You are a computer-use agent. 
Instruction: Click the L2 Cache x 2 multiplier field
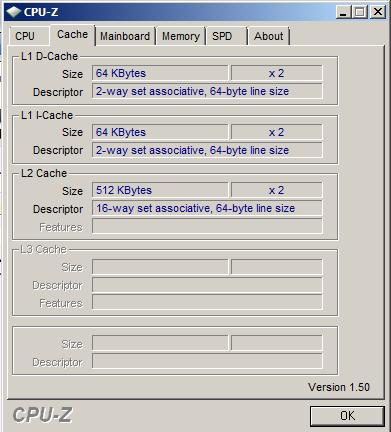tap(277, 190)
